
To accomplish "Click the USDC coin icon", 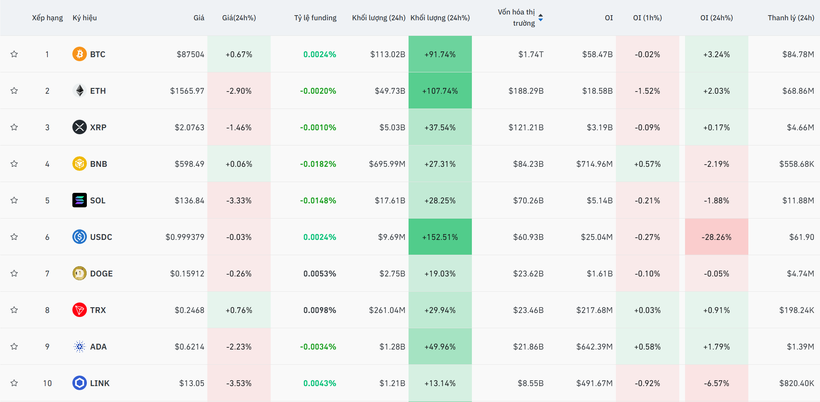I will point(80,237).
